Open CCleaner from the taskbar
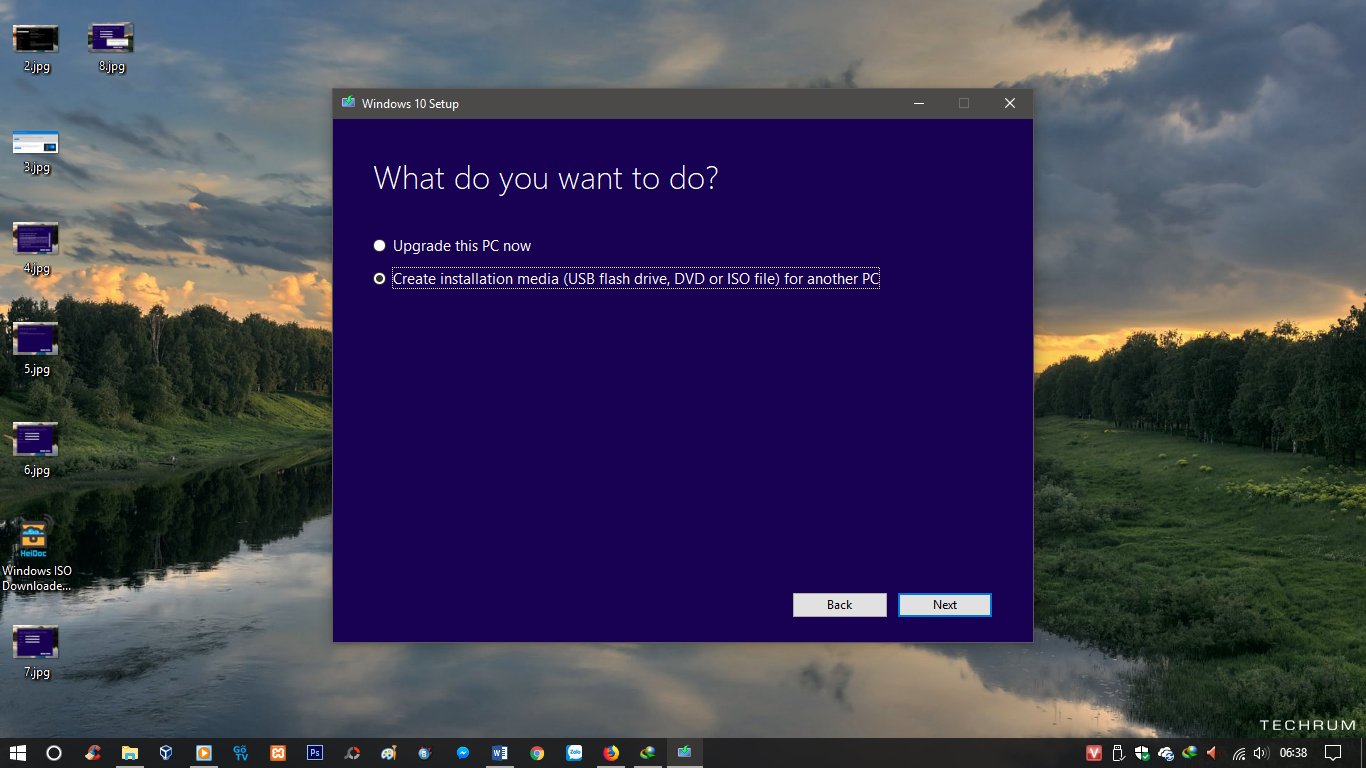The image size is (1366, 768). [x=92, y=753]
